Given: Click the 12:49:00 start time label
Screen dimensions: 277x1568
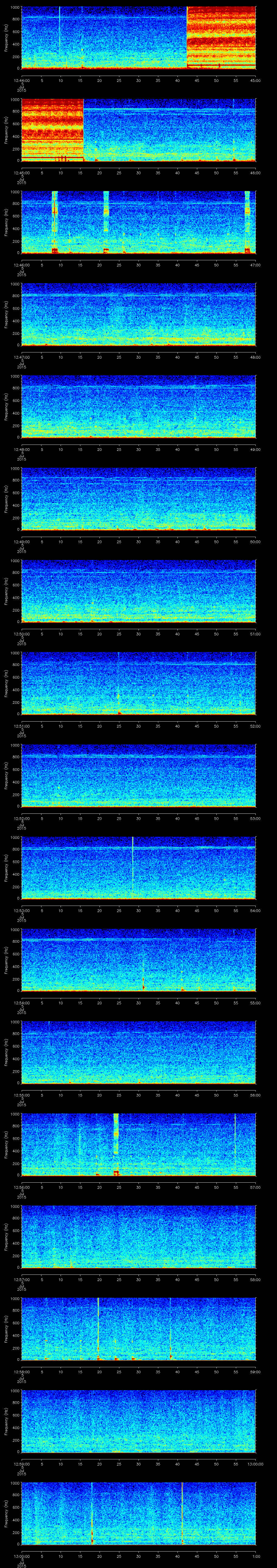Looking at the screenshot, I should 21,542.
